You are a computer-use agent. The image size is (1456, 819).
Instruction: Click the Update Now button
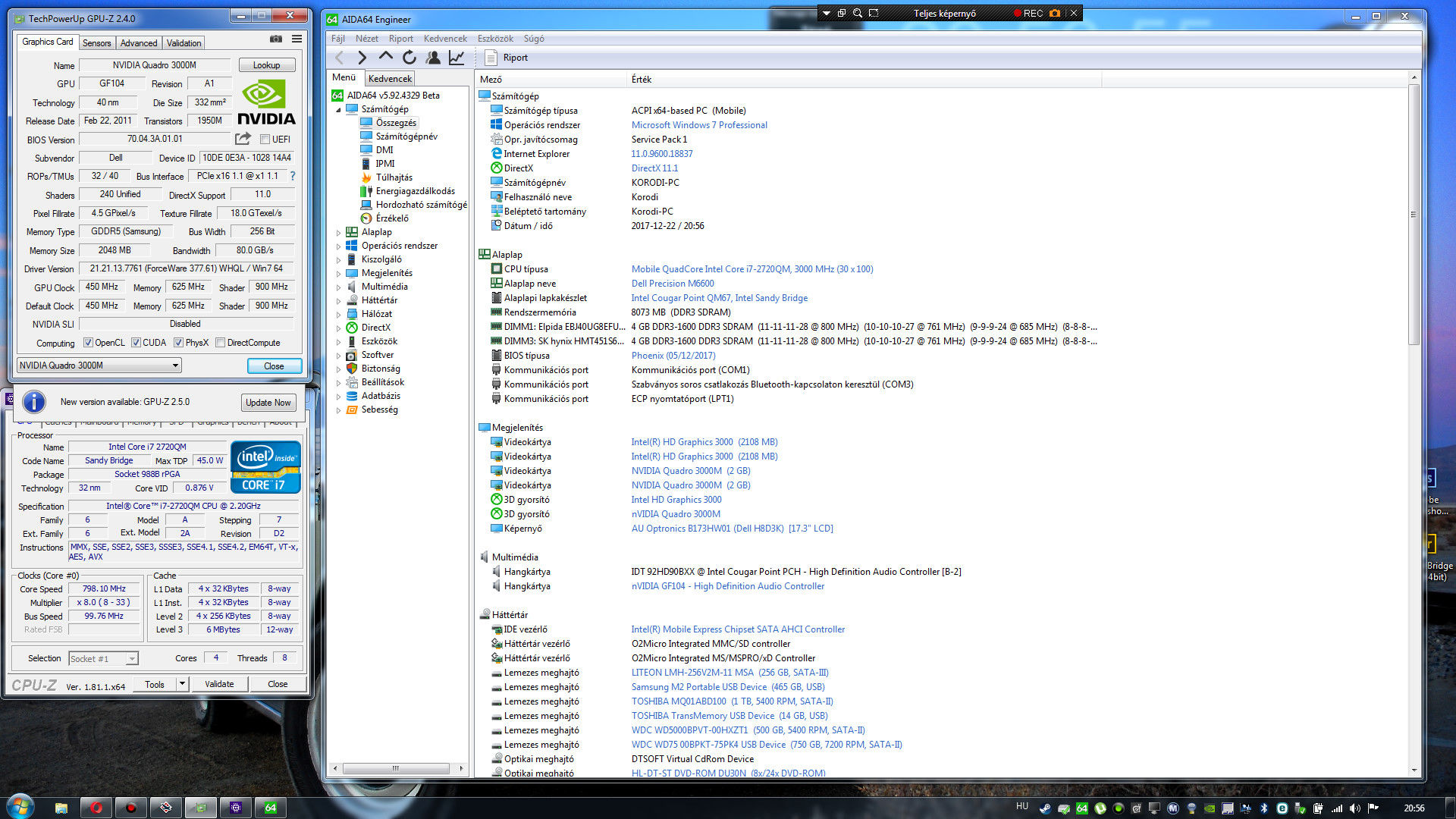pos(268,403)
